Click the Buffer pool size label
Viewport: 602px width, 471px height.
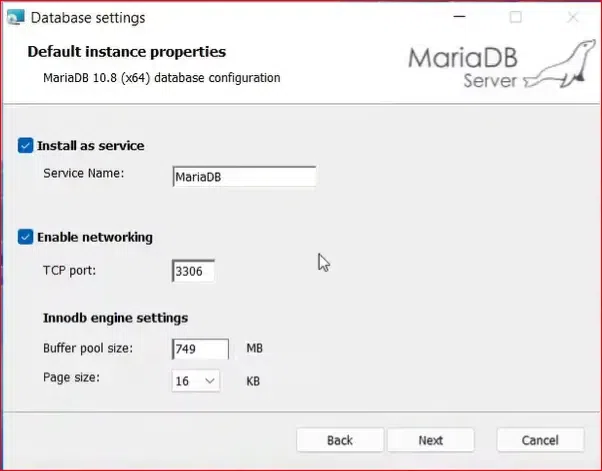[88, 348]
